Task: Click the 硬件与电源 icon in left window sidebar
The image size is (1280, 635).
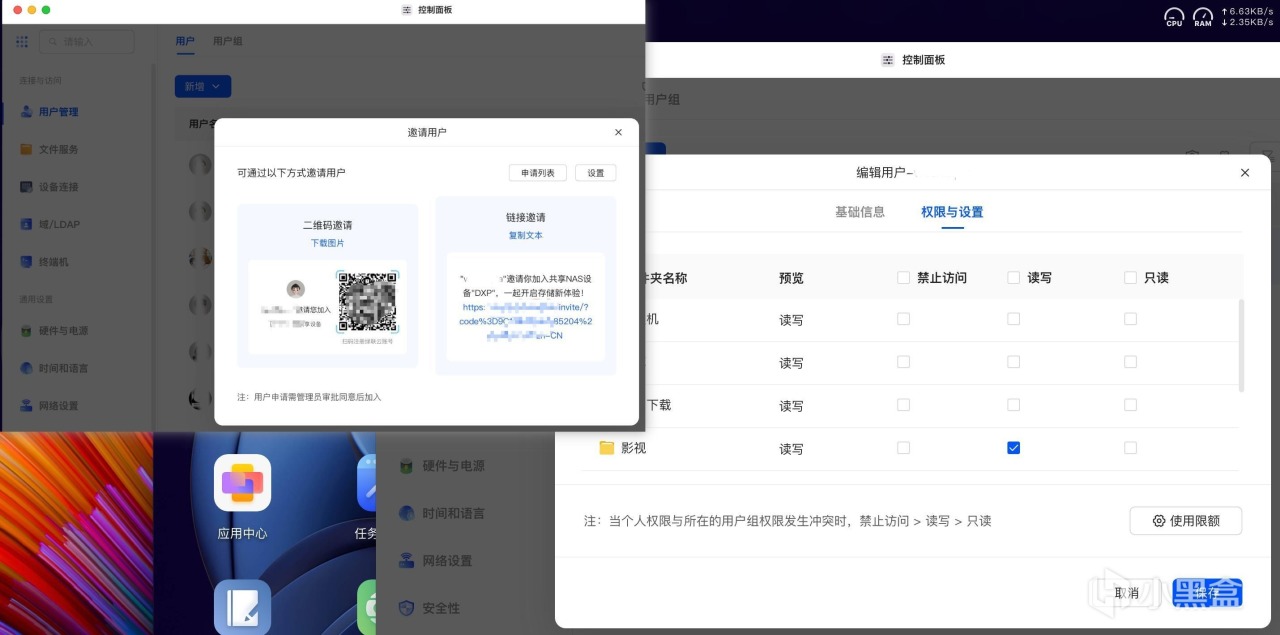Action: click(x=27, y=331)
